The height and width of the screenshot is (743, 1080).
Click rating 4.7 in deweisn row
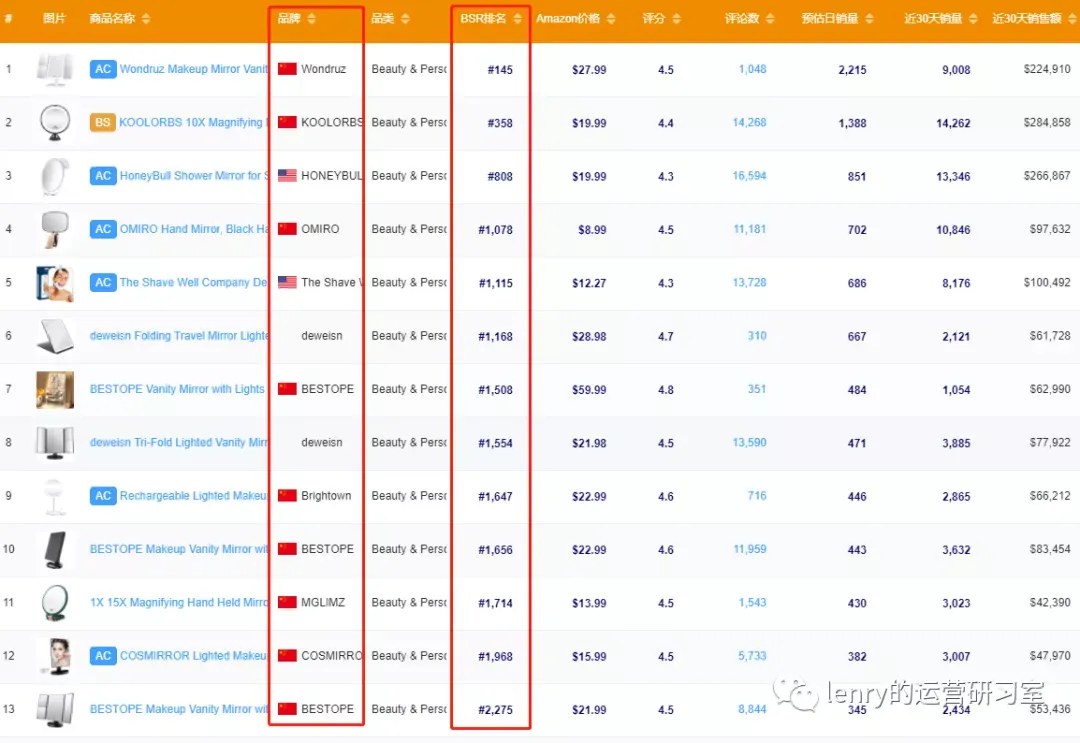tap(665, 337)
